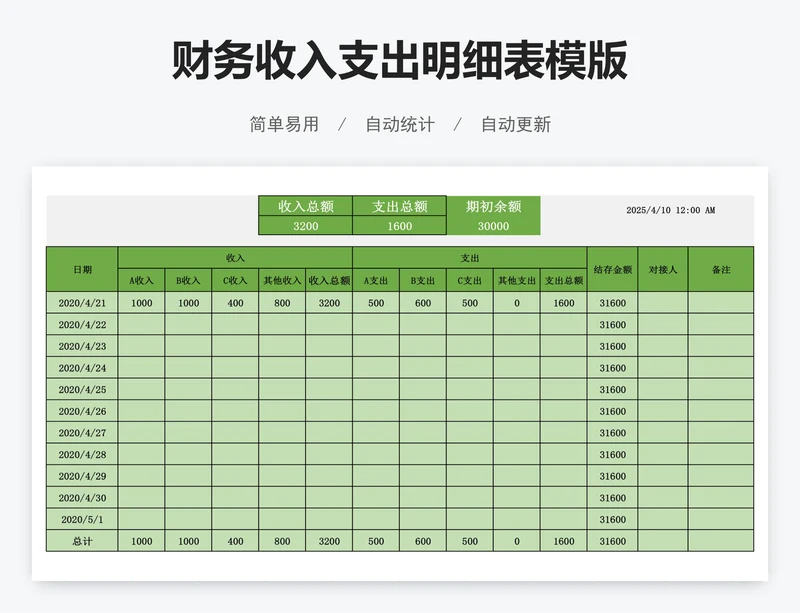Click the 2020/5/1 date cell
Image resolution: width=800 pixels, height=613 pixels.
[82, 520]
